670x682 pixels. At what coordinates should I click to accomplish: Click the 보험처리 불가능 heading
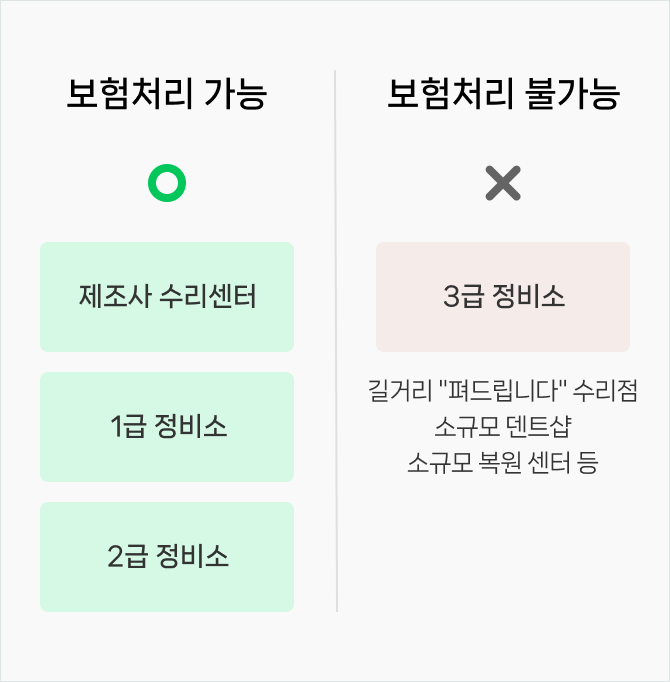[x=503, y=94]
